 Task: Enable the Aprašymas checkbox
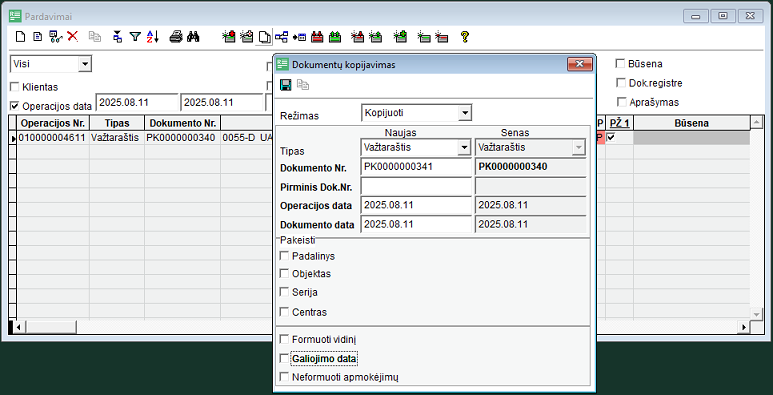click(x=621, y=102)
